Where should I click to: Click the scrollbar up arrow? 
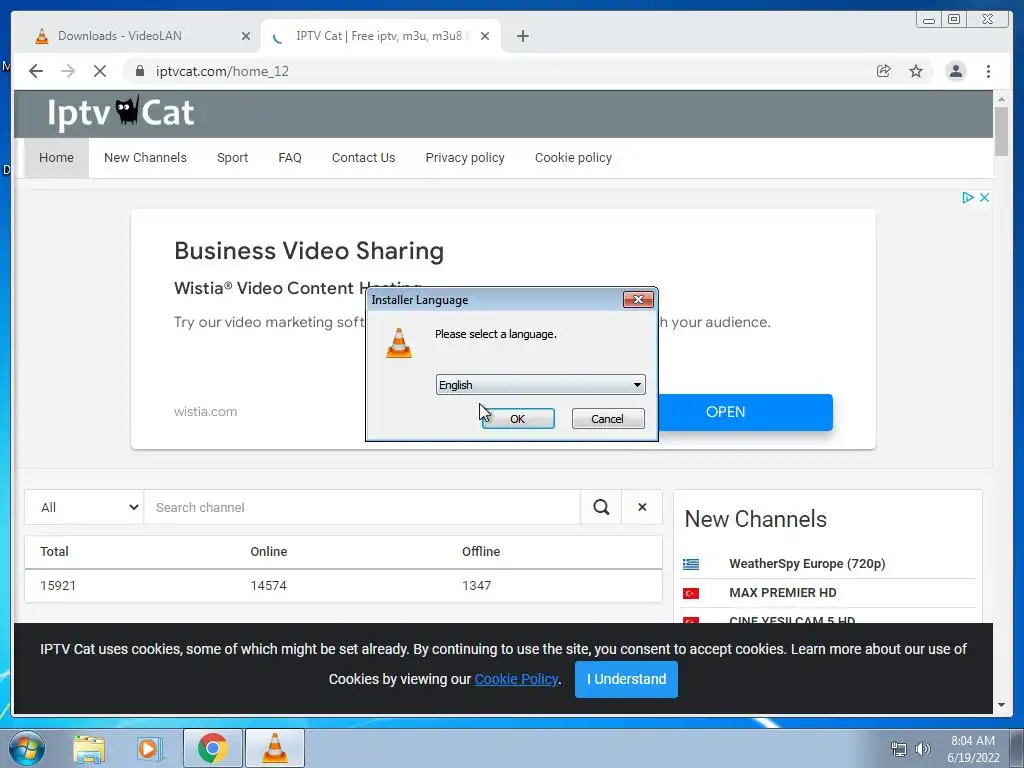(x=1001, y=99)
